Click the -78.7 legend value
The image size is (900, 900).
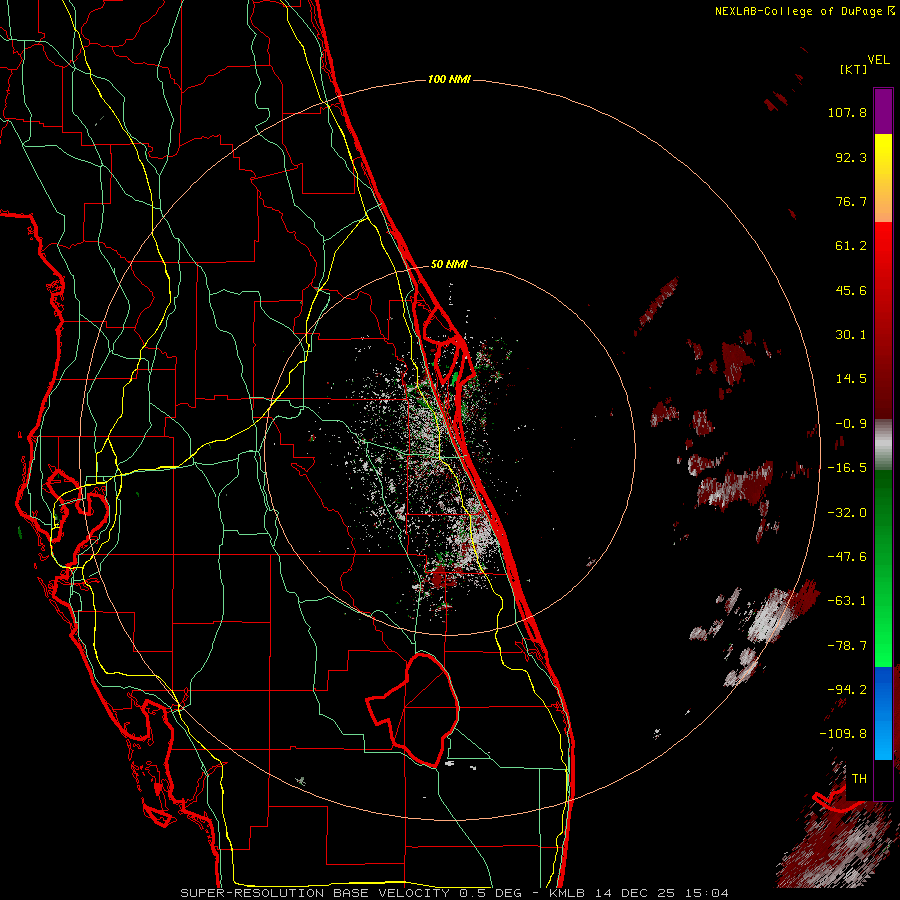847,646
